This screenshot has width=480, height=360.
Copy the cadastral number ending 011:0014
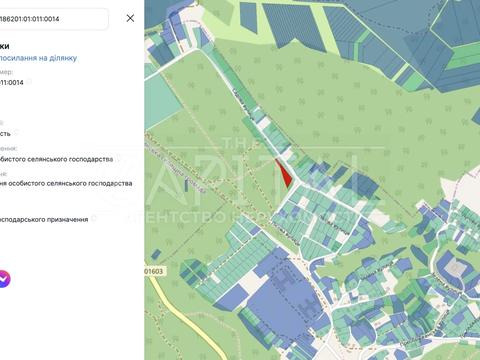pos(29,82)
